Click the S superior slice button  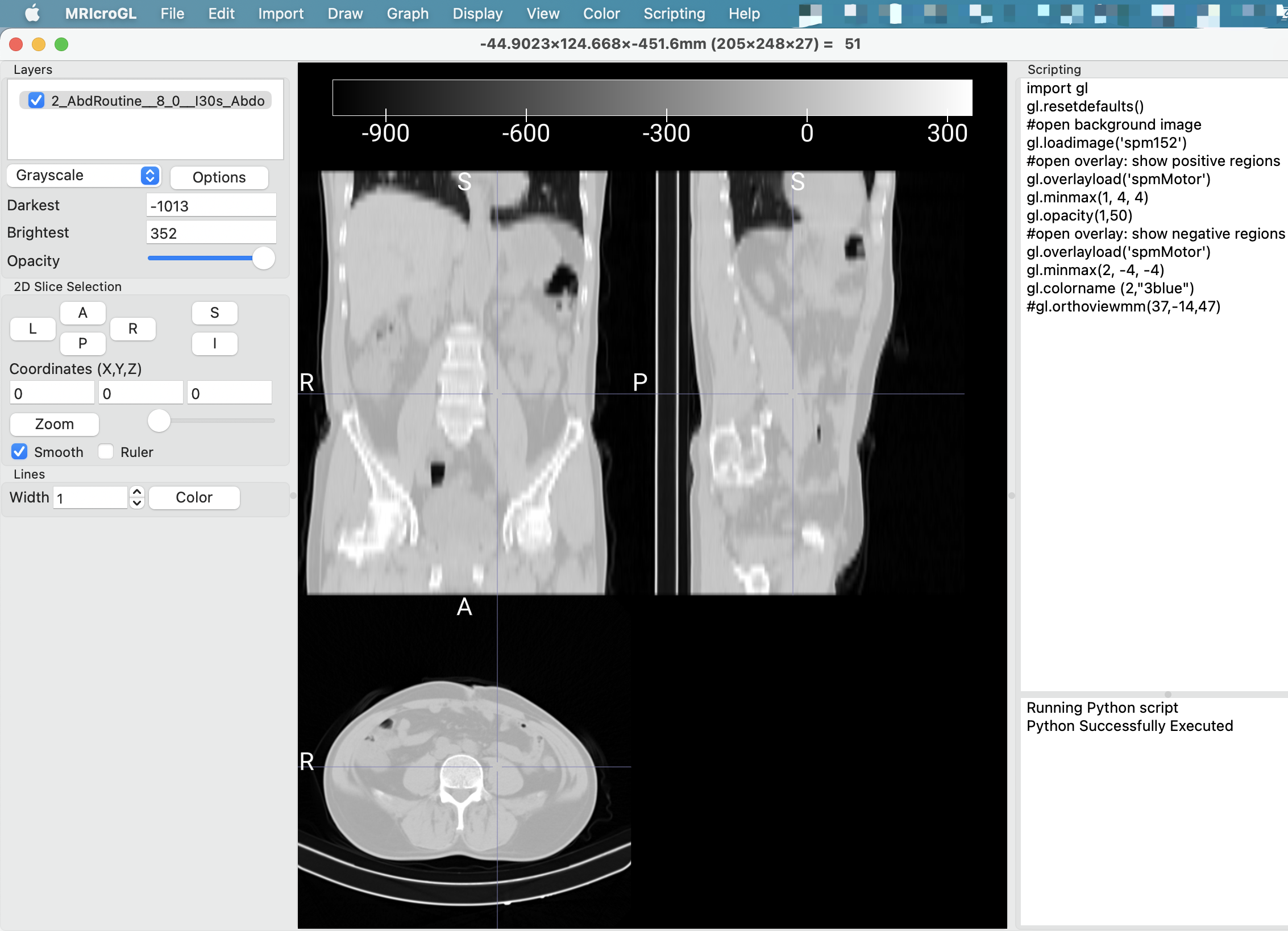214,313
